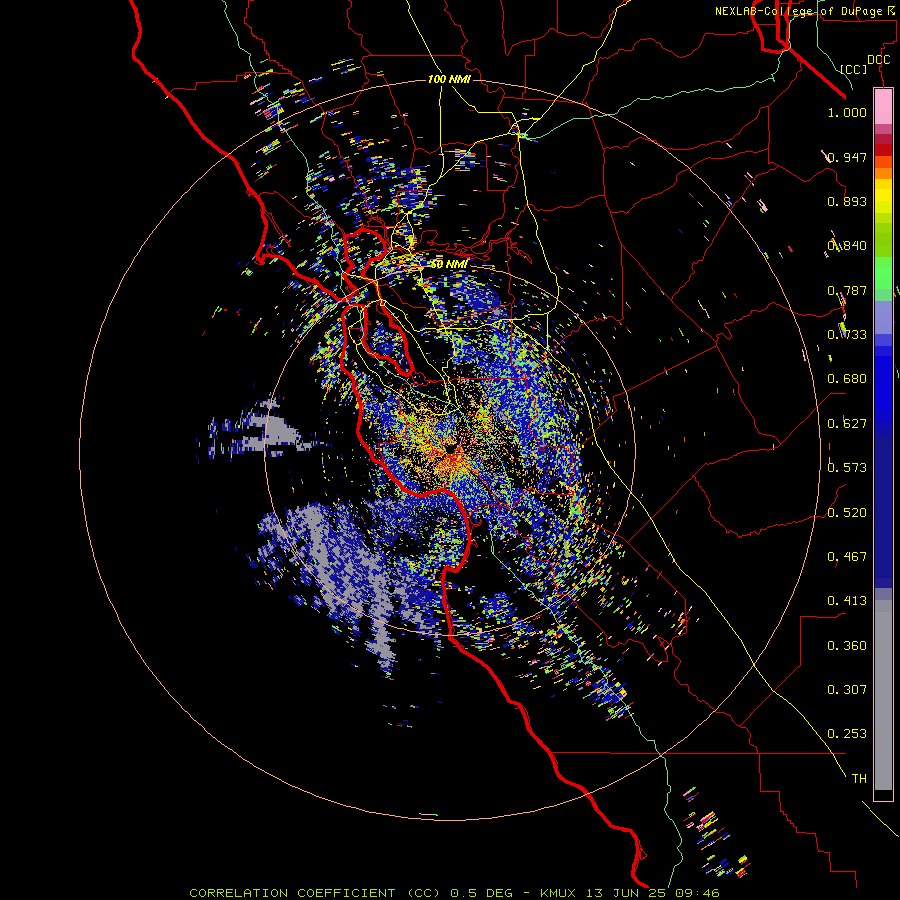Pick the pink segment at the color bar top

click(x=883, y=107)
